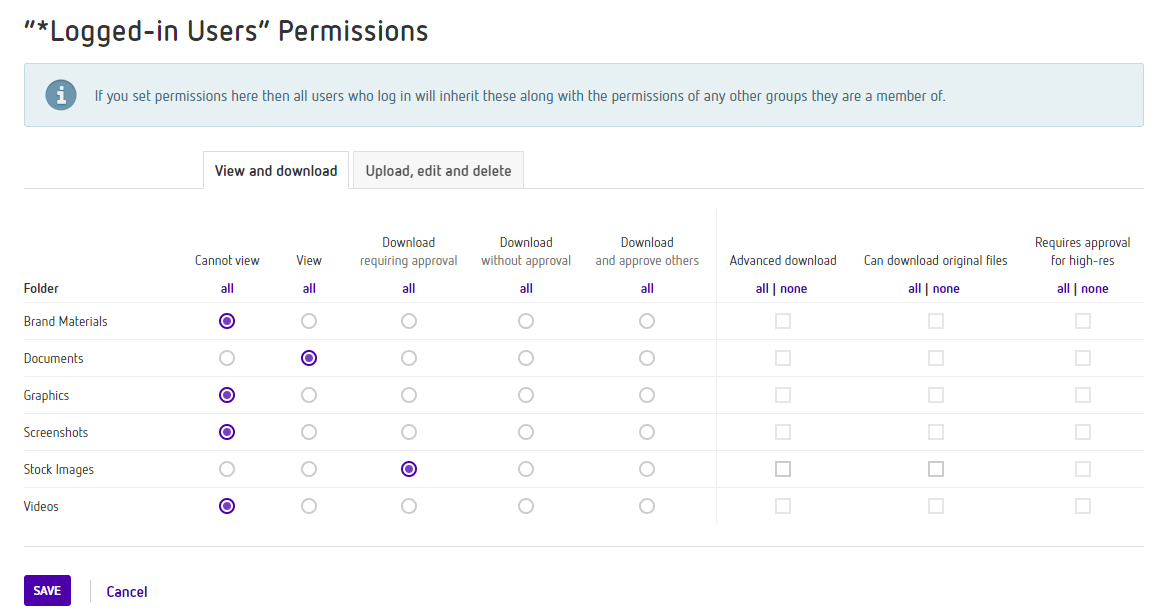Image resolution: width=1166 pixels, height=614 pixels.
Task: Select Cannot view for Brand Materials
Action: pyautogui.click(x=227, y=321)
